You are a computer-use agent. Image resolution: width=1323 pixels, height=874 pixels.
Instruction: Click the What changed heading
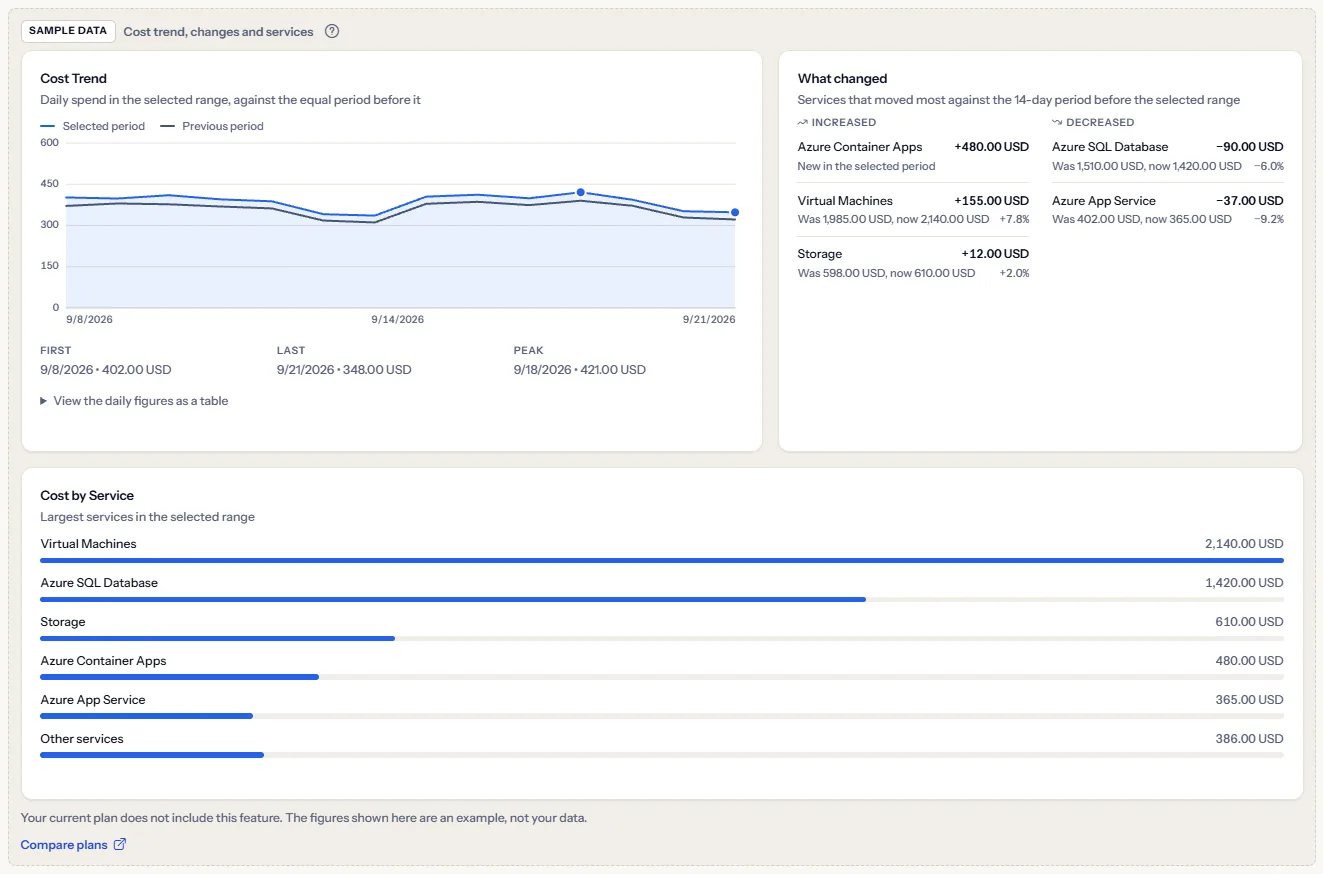[x=842, y=78]
